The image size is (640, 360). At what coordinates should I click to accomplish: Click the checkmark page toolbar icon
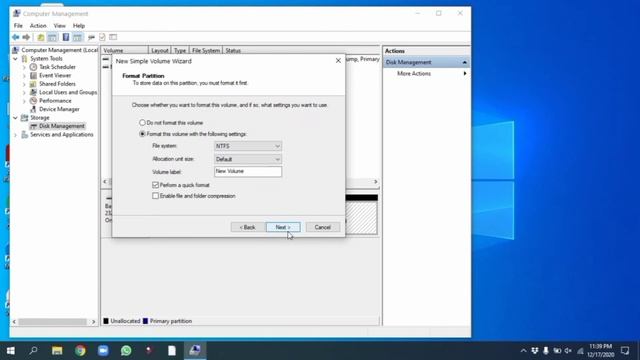102,38
